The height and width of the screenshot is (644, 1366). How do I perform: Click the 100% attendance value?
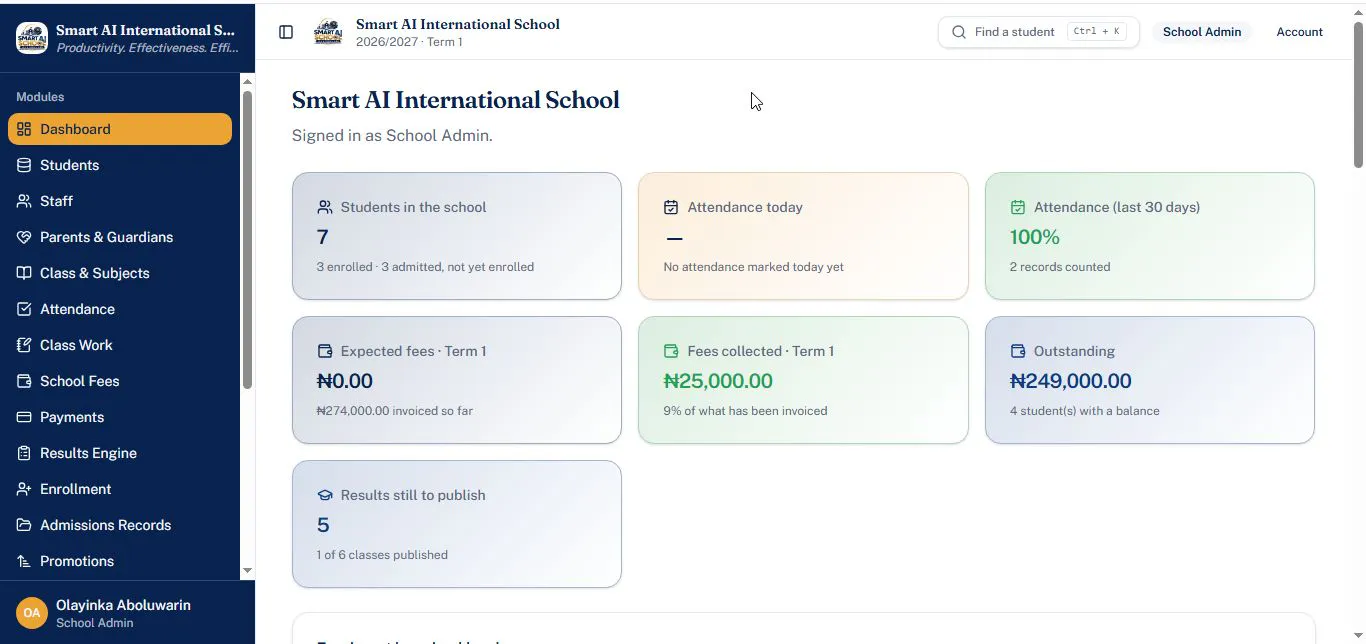click(x=1035, y=237)
